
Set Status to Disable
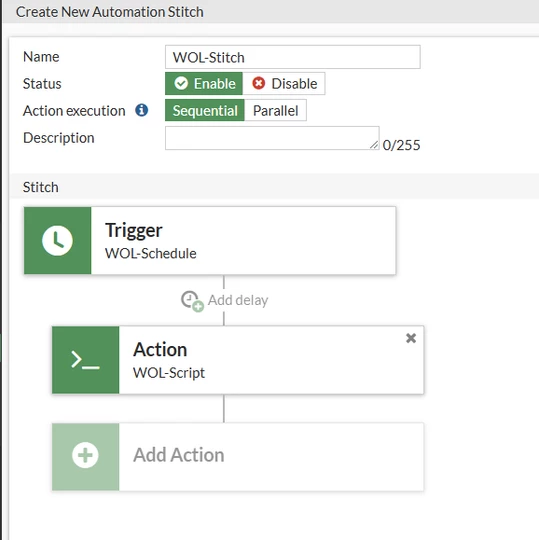pyautogui.click(x=284, y=83)
